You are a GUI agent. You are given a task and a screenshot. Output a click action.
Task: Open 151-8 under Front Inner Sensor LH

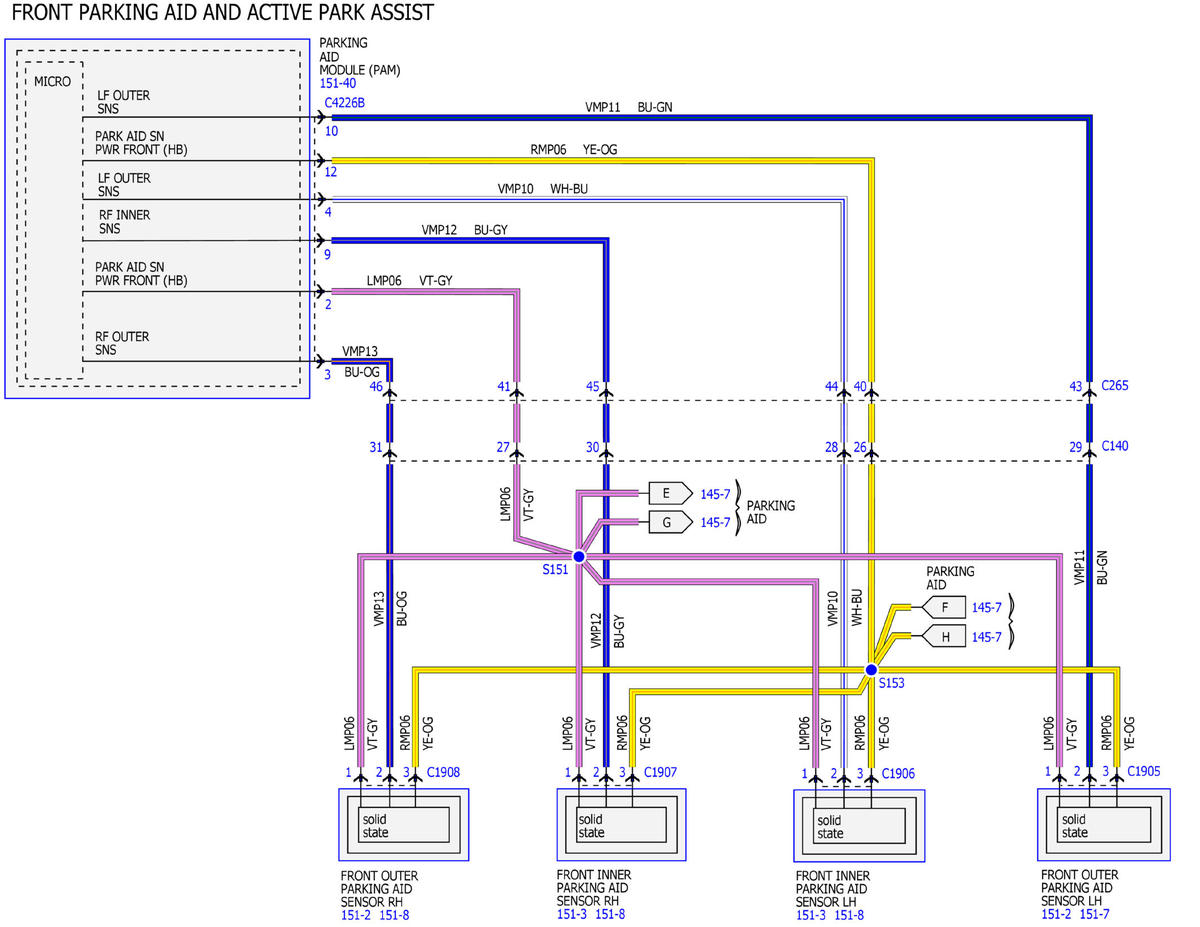tap(849, 915)
